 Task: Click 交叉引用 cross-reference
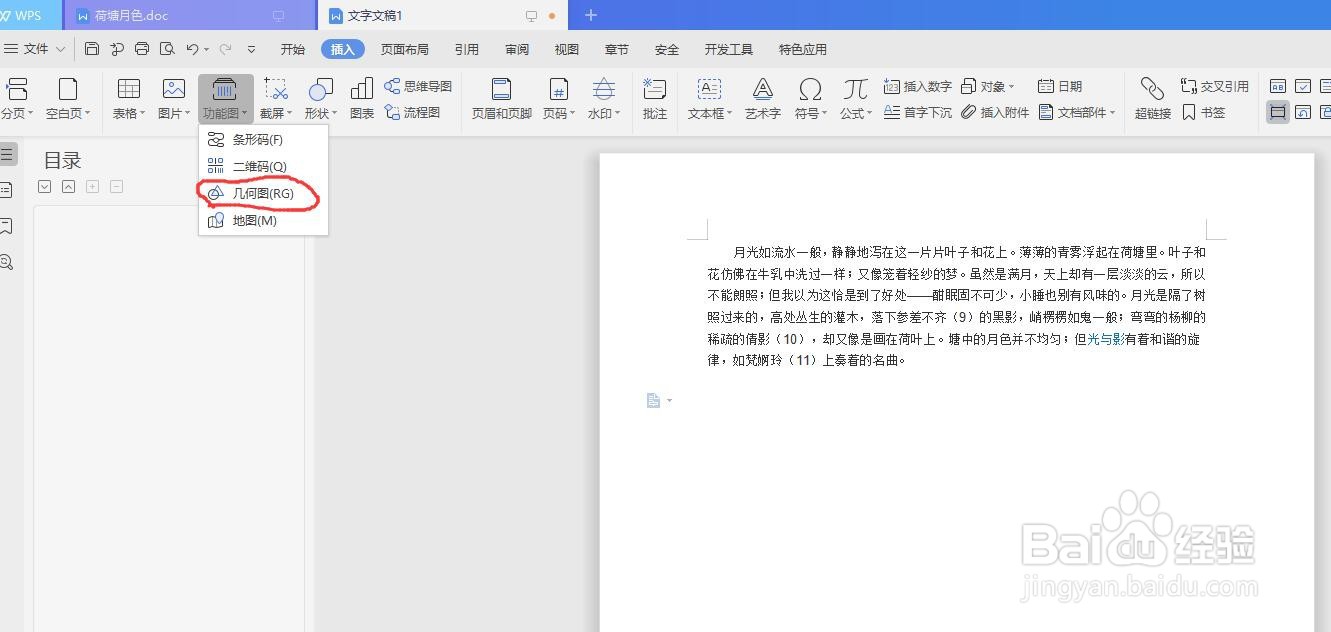pos(1215,86)
